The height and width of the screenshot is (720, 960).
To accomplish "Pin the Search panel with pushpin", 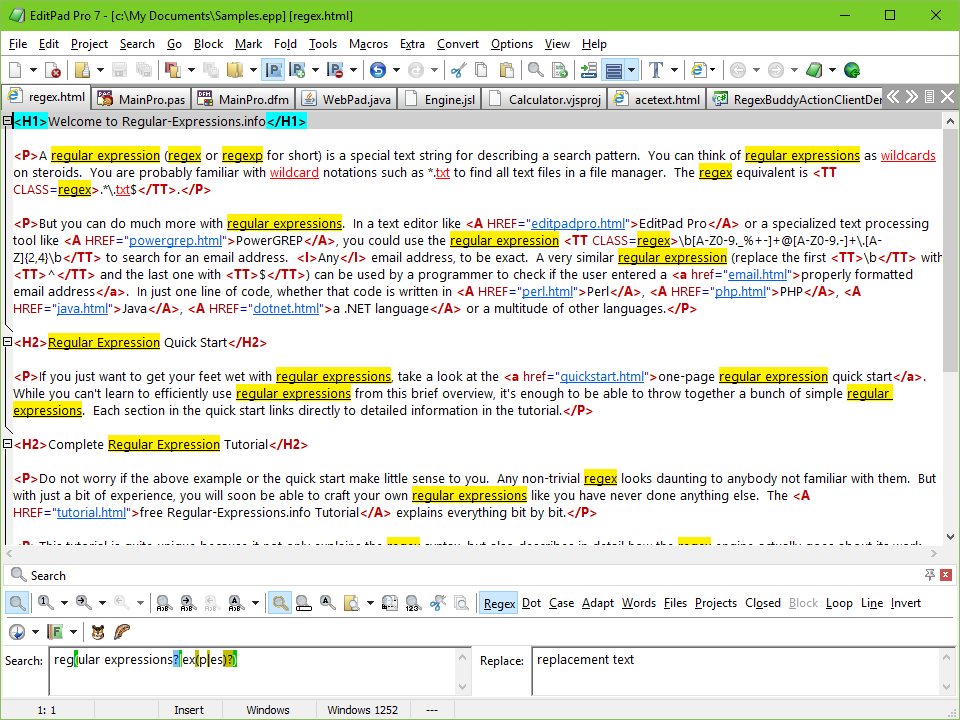I will 929,574.
